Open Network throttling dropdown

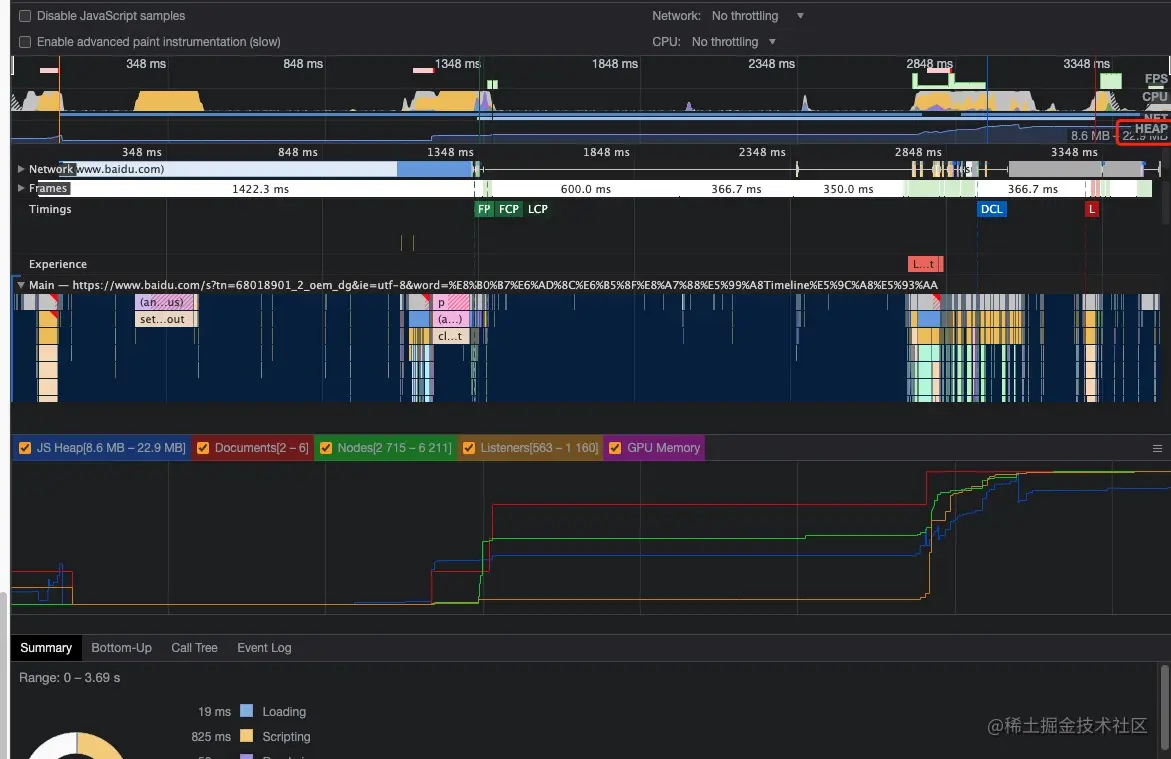pyautogui.click(x=757, y=16)
